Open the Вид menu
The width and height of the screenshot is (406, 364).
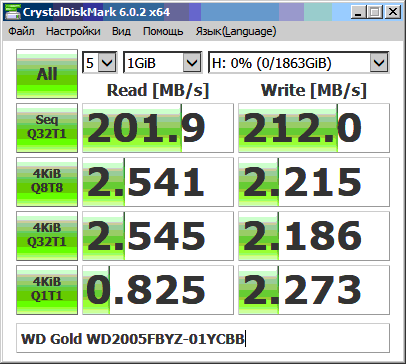coord(121,31)
